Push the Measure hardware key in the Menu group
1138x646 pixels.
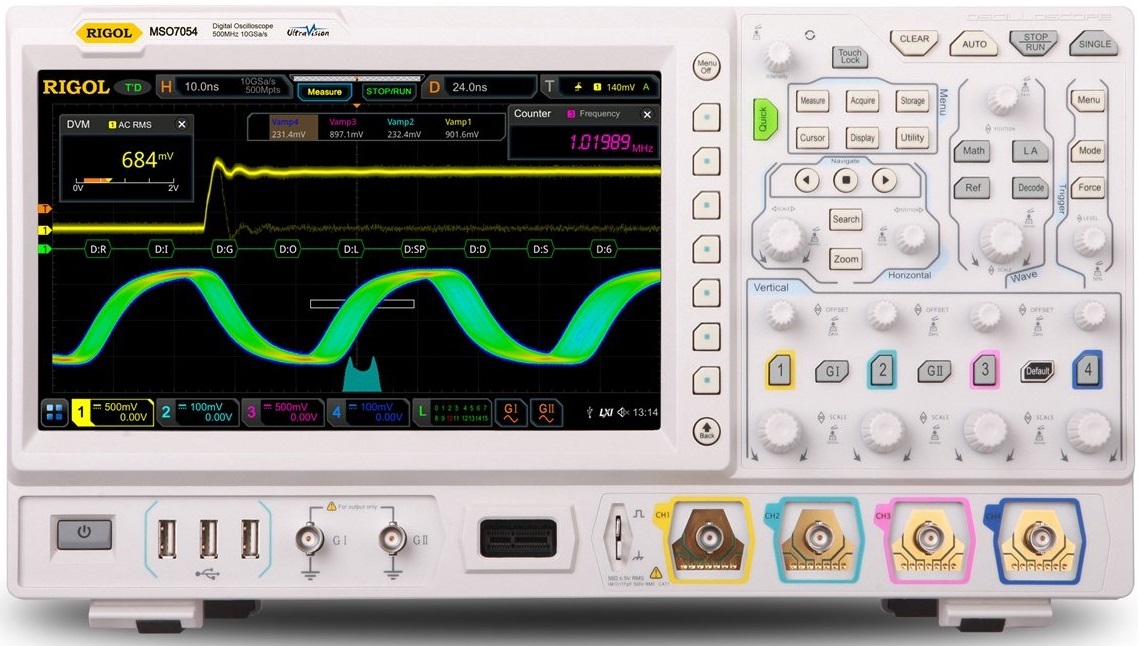pyautogui.click(x=812, y=101)
